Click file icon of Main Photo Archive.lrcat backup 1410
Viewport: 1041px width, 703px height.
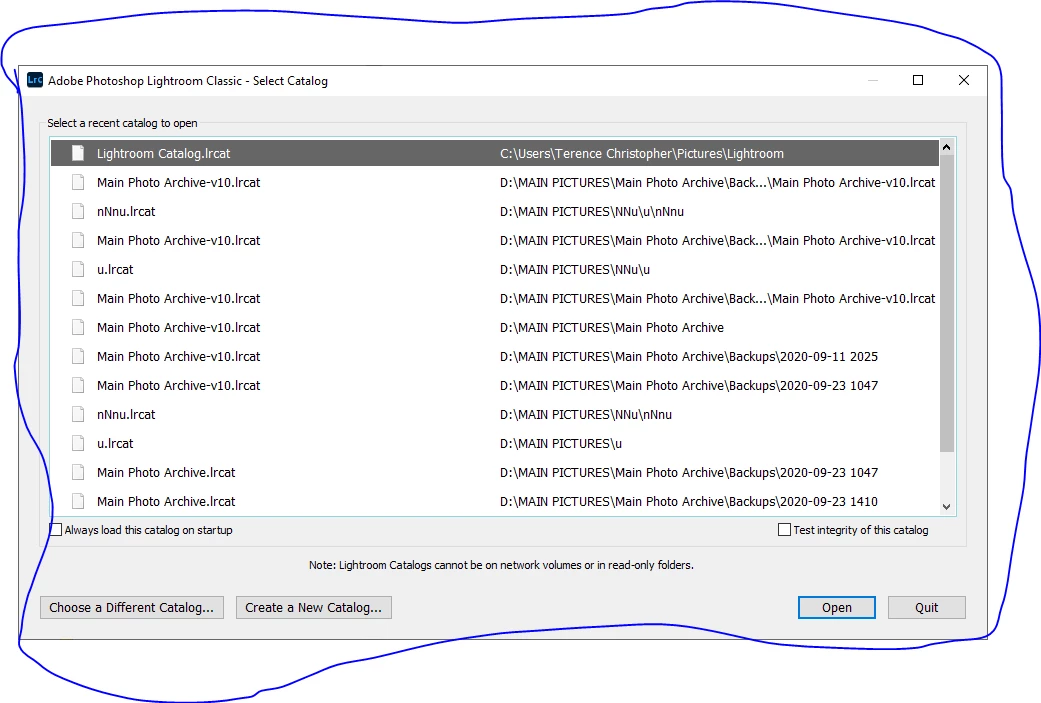tap(78, 501)
